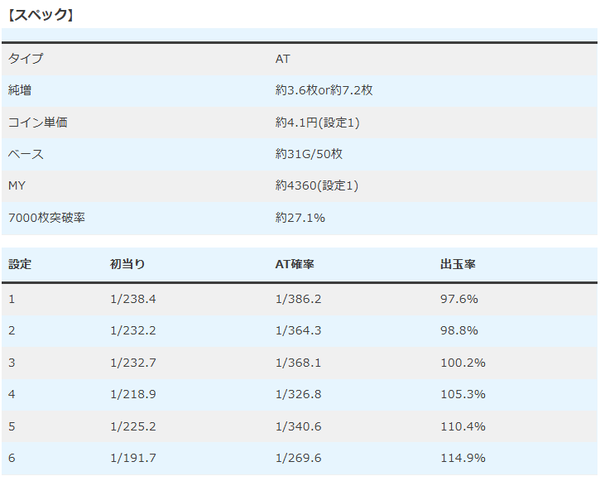Click the 1/269.6 AT確率 for 設定6
This screenshot has width=600, height=481.
(298, 458)
